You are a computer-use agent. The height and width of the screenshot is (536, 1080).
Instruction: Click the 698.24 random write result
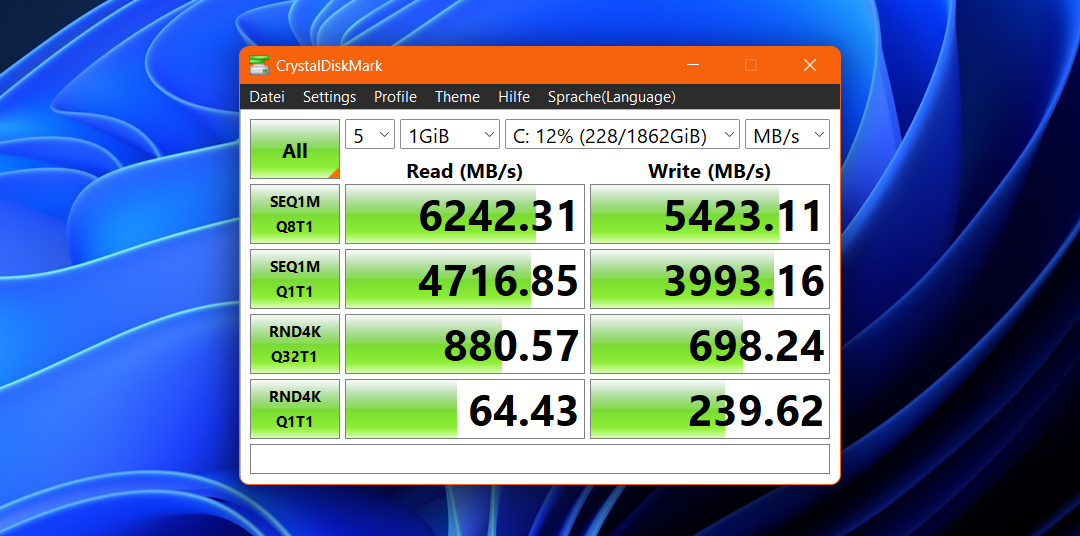coord(710,344)
